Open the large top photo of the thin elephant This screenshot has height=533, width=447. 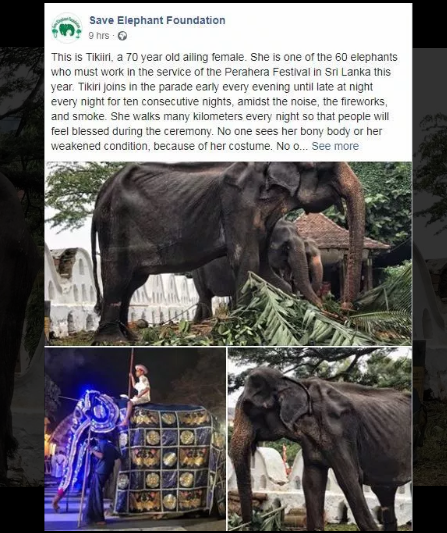point(228,253)
